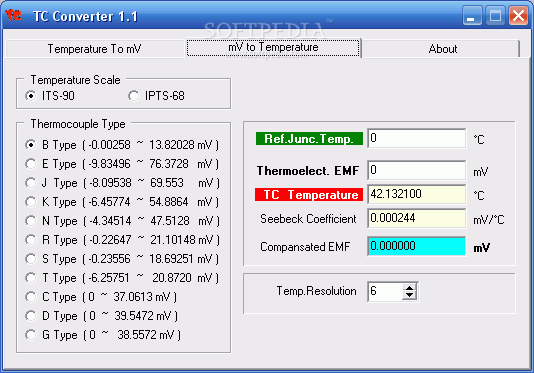Viewport: 534px width, 373px height.
Task: Click the green Ref.Junc.Temp. label
Action: (309, 139)
